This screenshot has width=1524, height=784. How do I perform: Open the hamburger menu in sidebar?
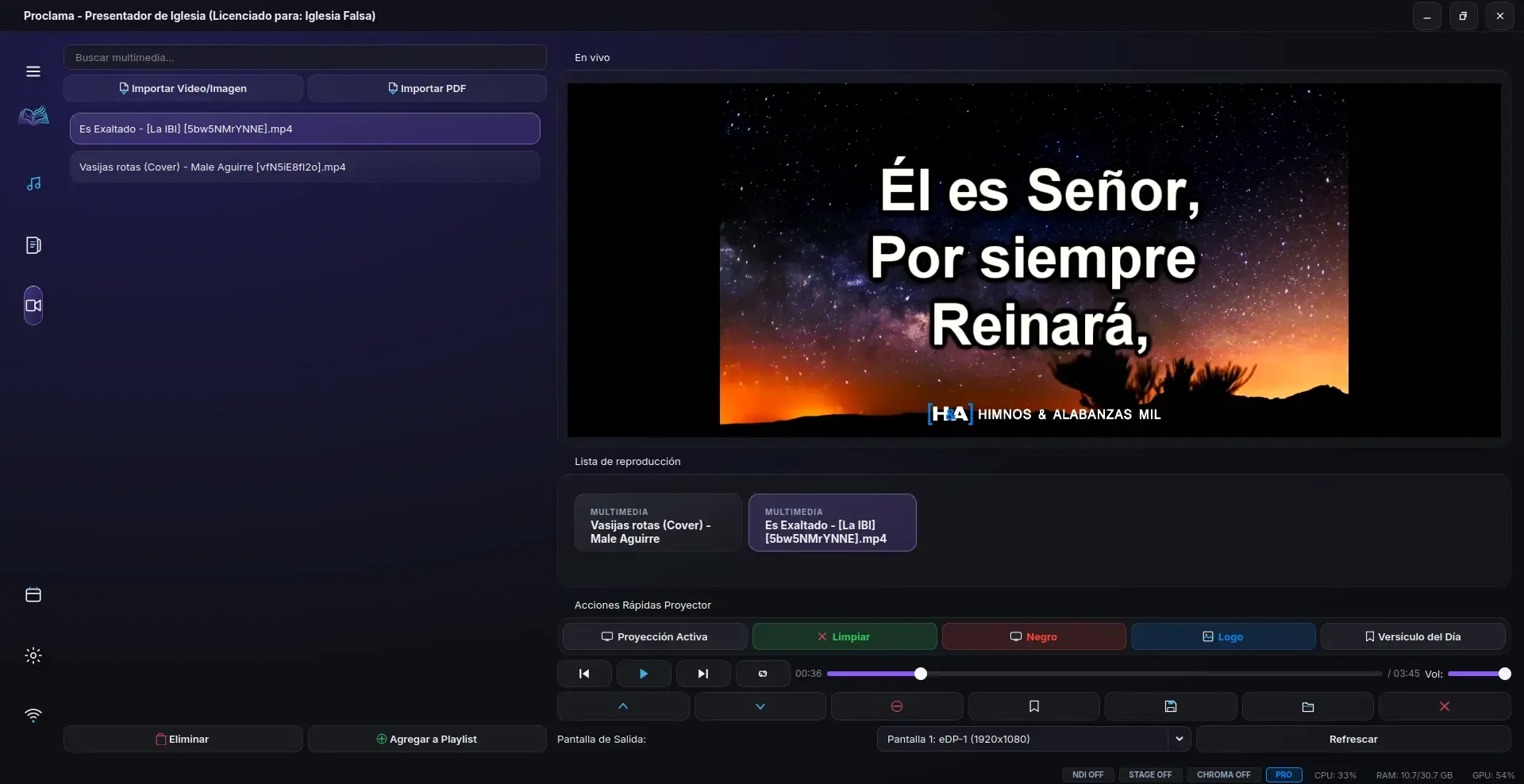coord(33,71)
